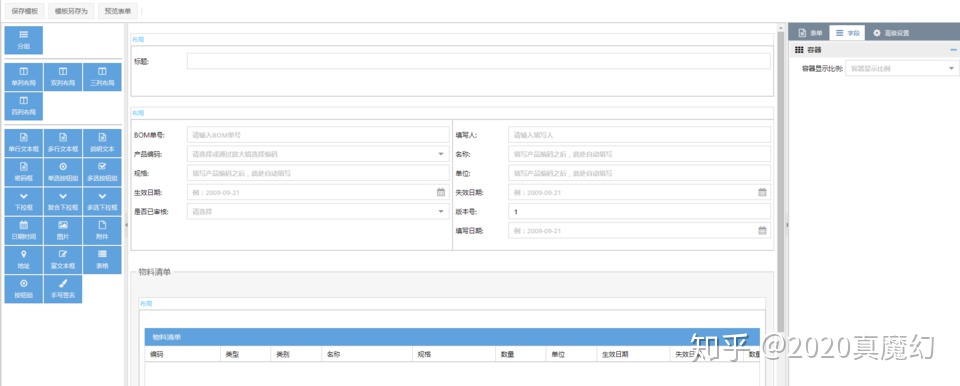Select the 多选按钮组 checkbox group component
This screenshot has width=960, height=386.
pyautogui.click(x=102, y=172)
